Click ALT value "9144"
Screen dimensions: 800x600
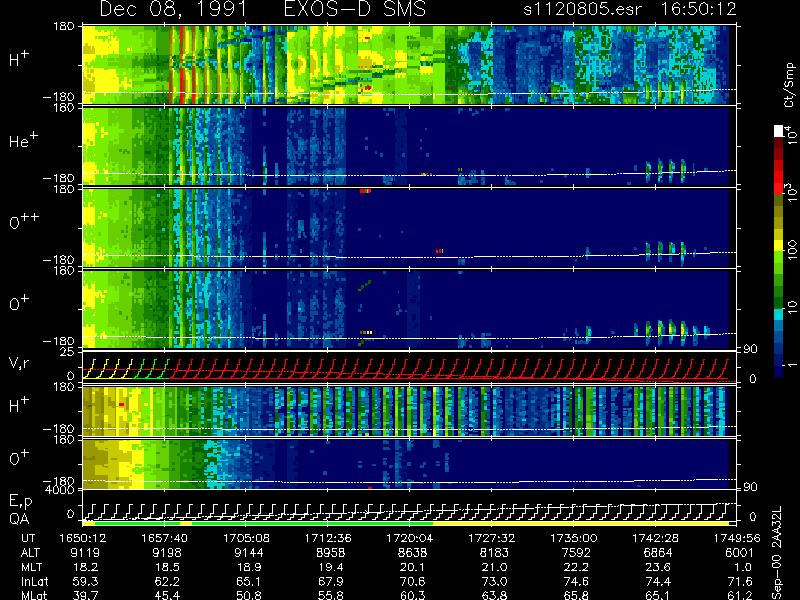(249, 553)
